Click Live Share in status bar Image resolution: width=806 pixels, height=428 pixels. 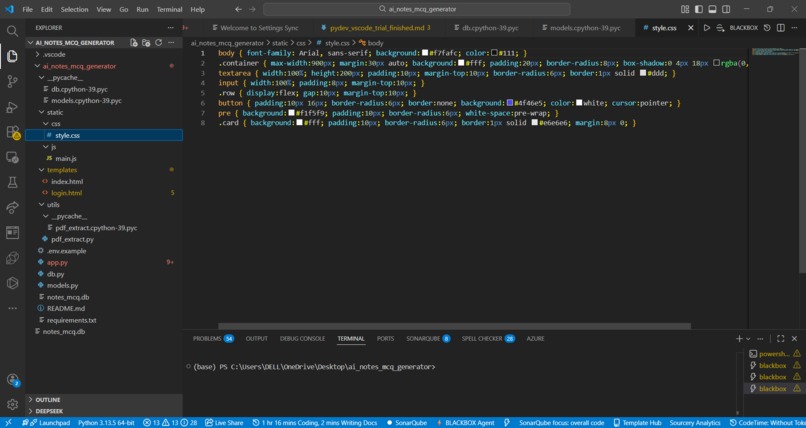(x=224, y=423)
